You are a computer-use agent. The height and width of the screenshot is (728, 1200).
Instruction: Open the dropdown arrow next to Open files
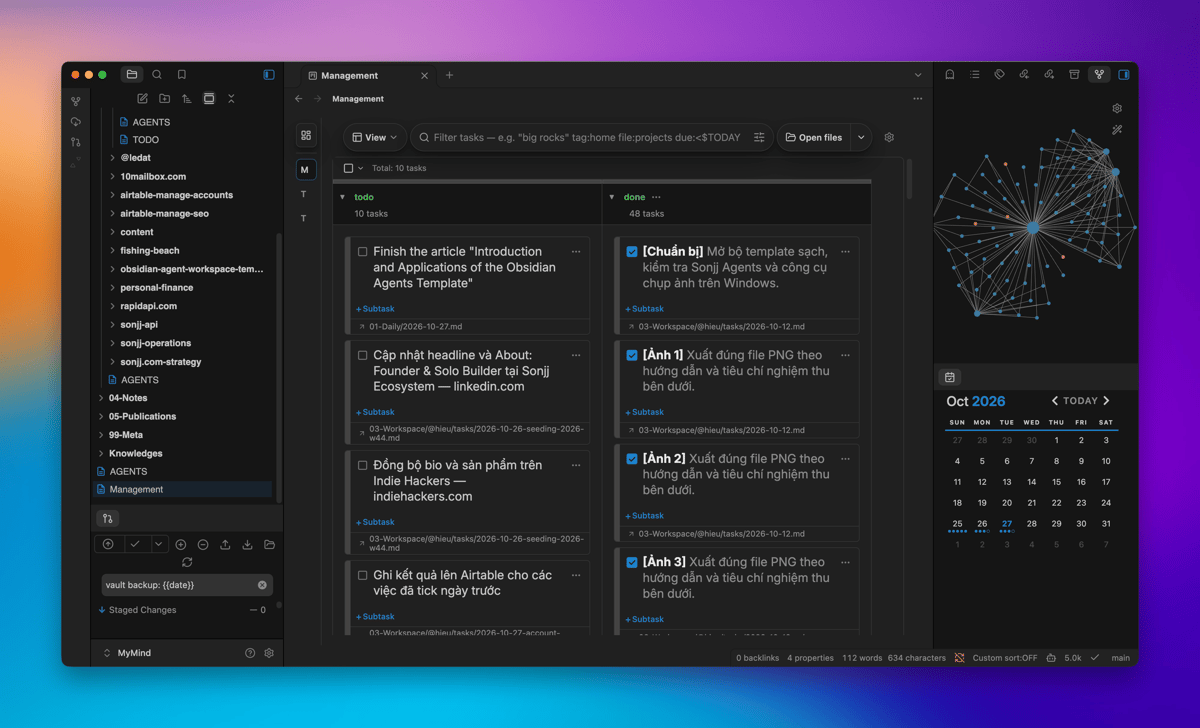click(860, 137)
